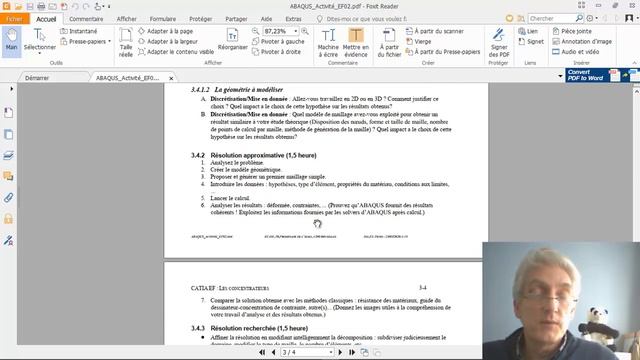
Task: Click the Chercher search field
Action: 551,18
